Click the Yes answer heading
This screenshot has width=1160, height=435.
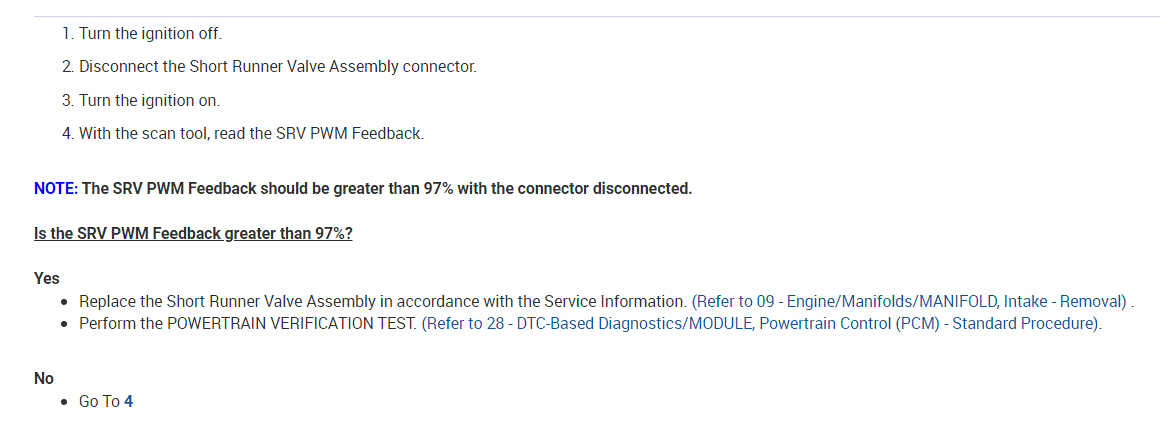46,278
